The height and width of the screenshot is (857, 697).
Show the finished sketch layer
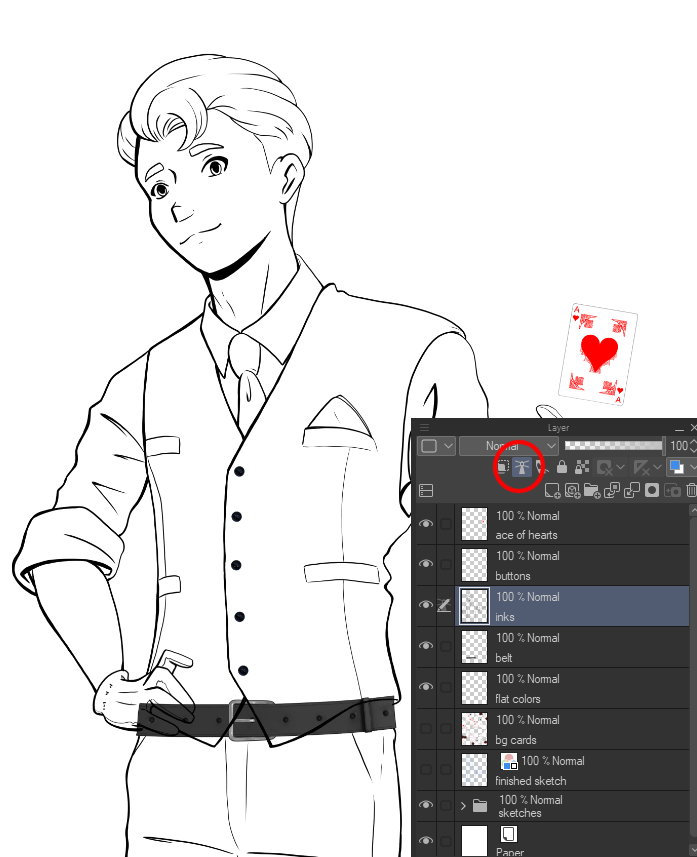coord(426,769)
